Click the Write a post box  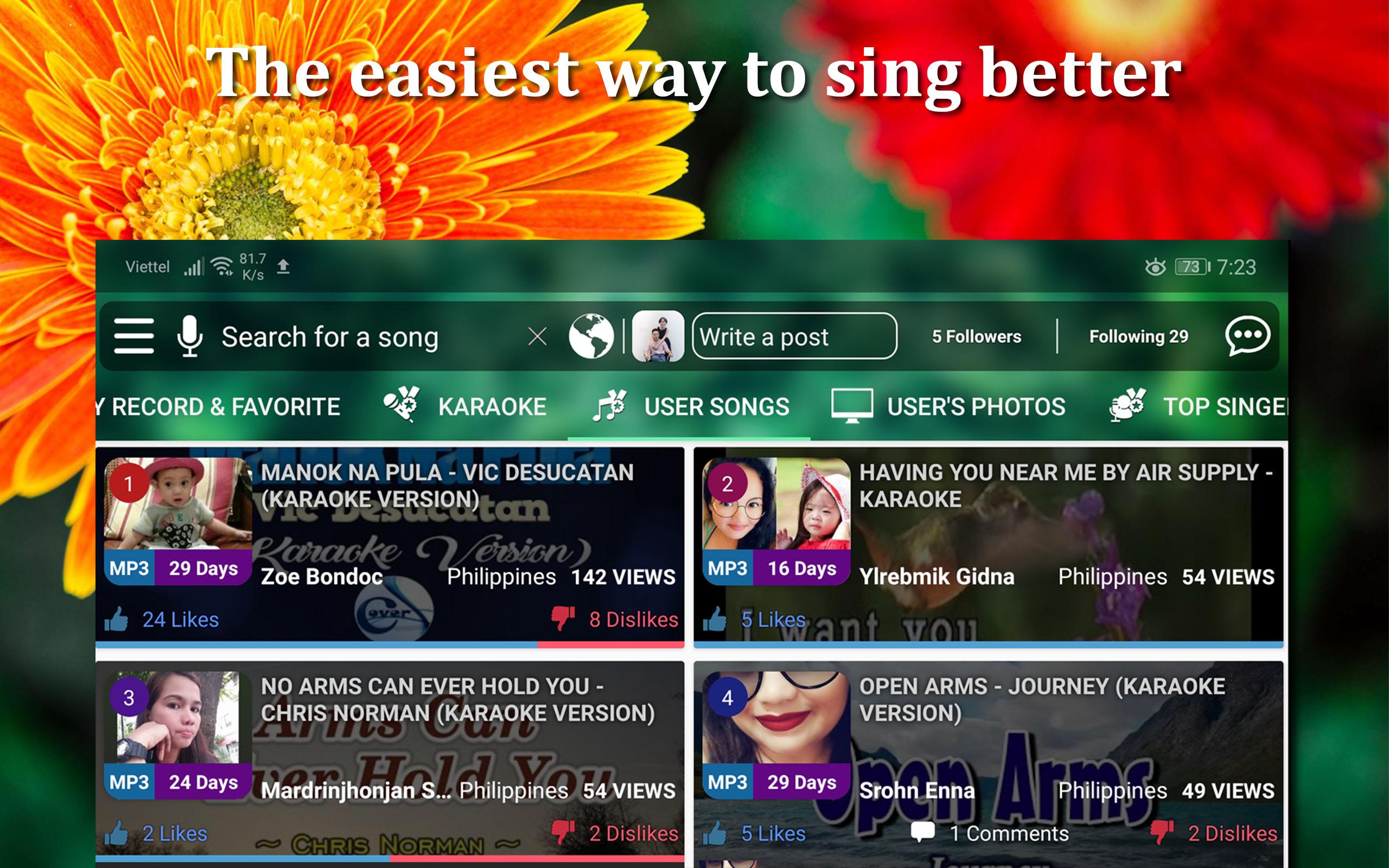(x=794, y=336)
